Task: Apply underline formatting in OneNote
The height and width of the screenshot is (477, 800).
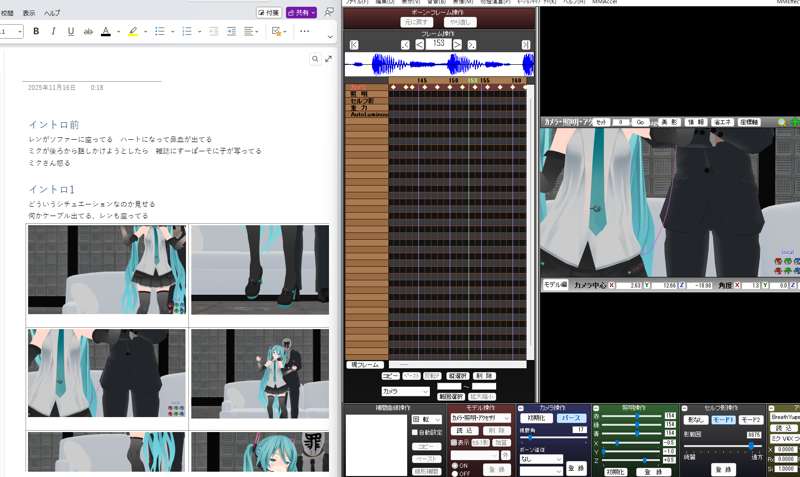Action: [x=71, y=32]
